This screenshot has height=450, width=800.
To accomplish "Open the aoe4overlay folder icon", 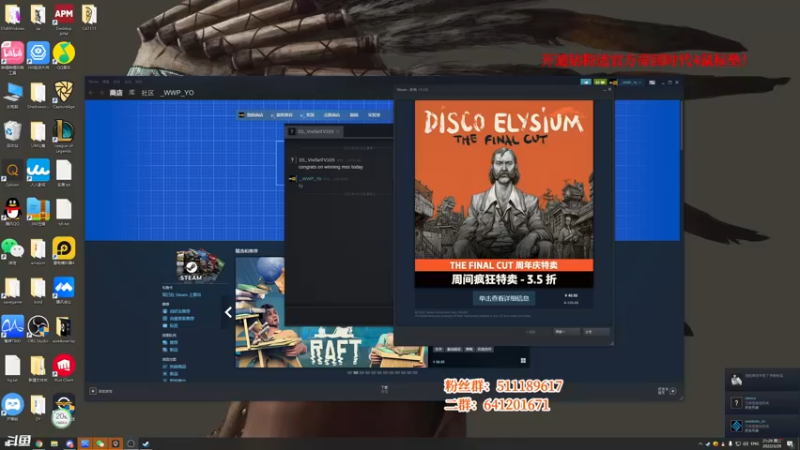I will click(x=63, y=329).
